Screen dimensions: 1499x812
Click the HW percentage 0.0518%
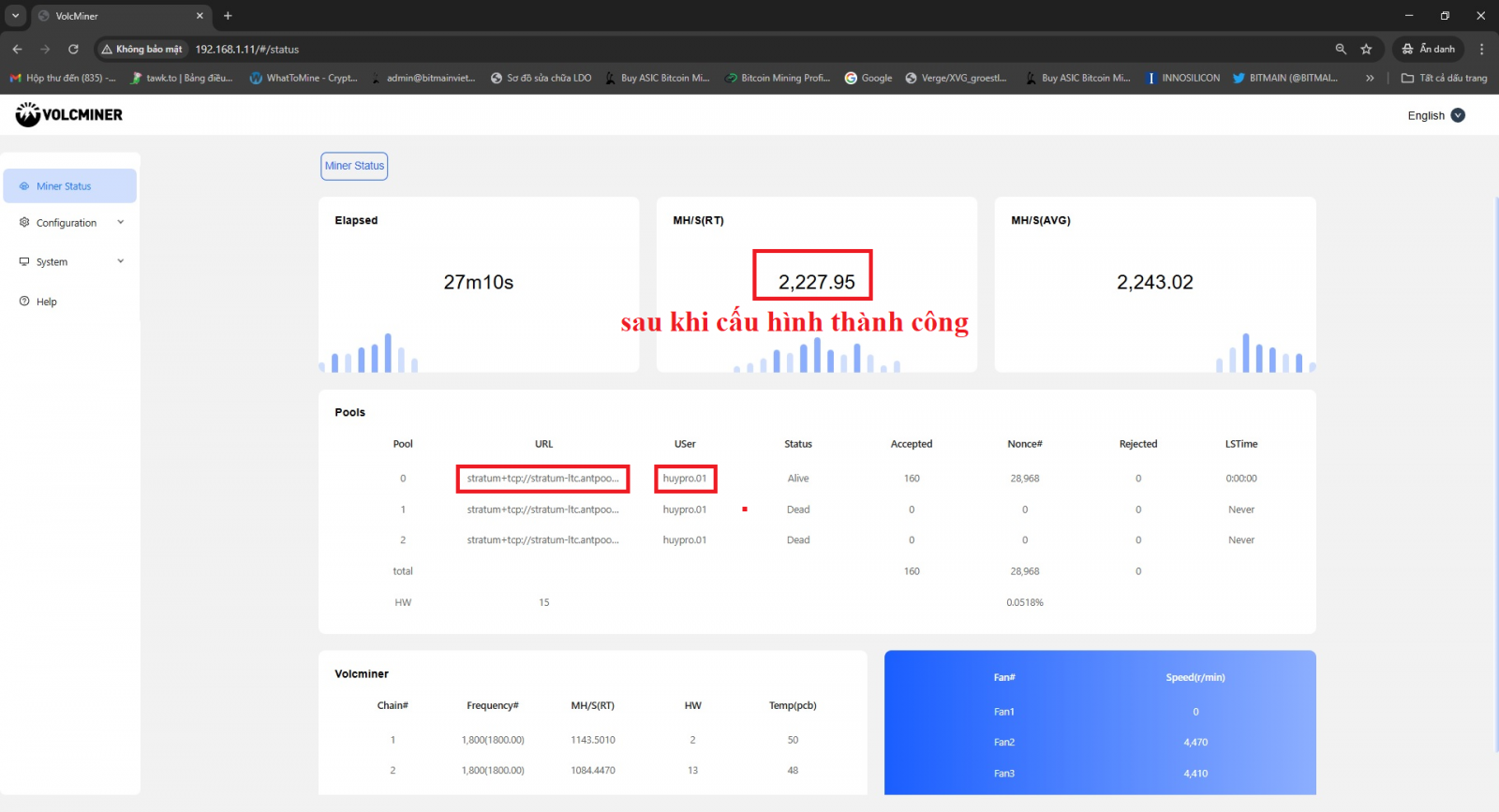(x=1025, y=602)
